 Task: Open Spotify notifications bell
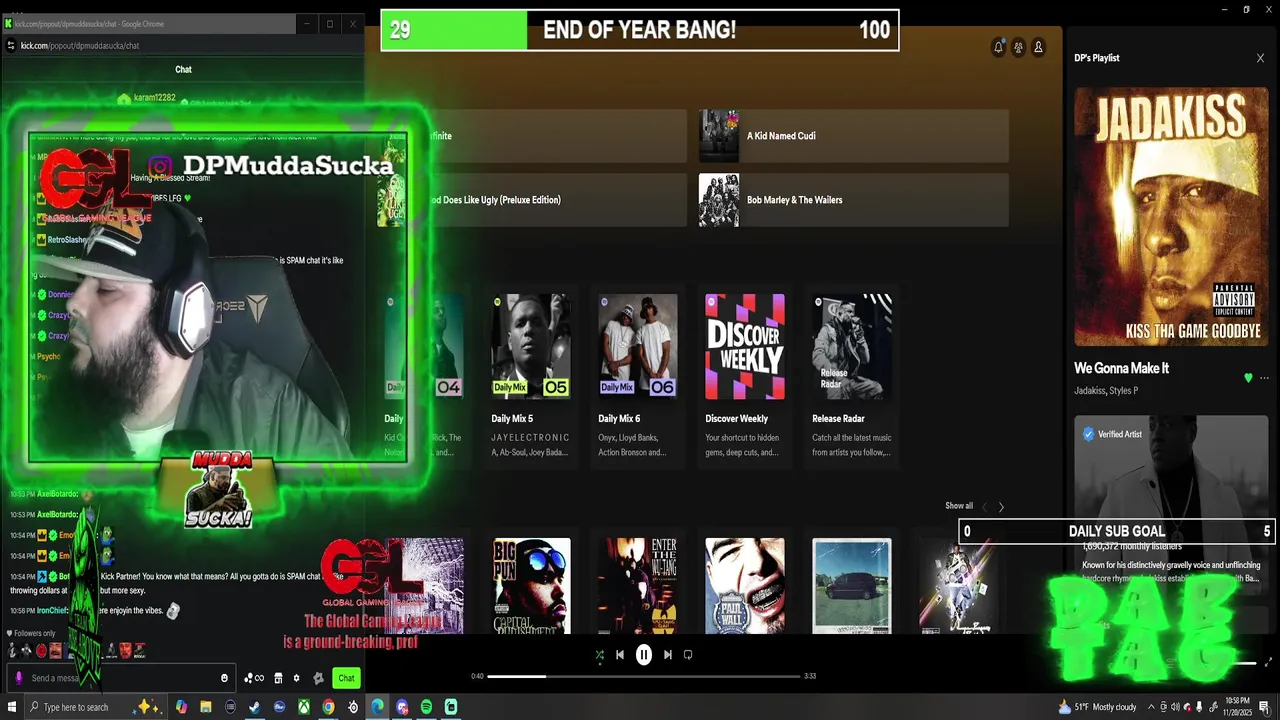click(x=998, y=47)
